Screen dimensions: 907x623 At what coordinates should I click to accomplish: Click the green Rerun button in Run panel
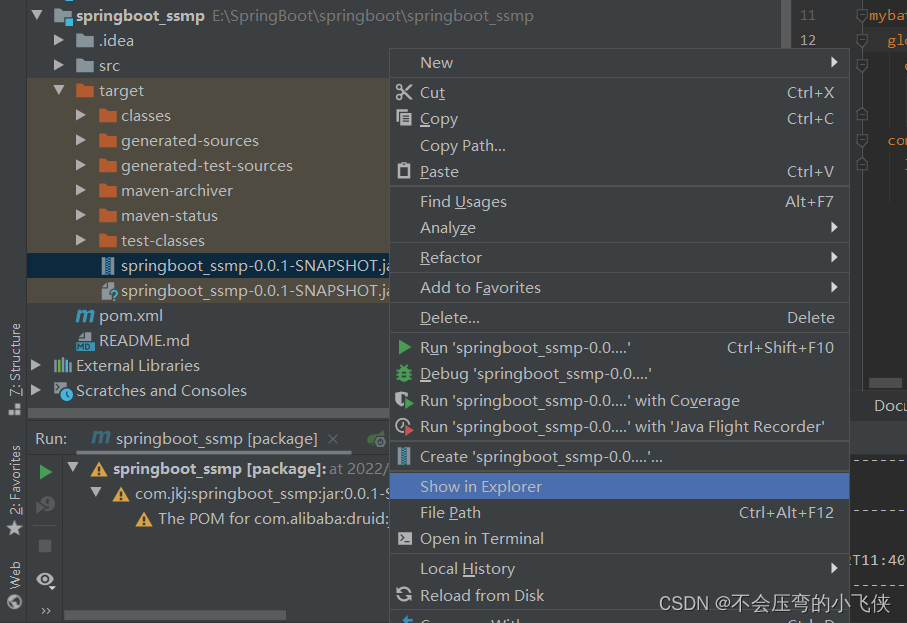point(45,471)
